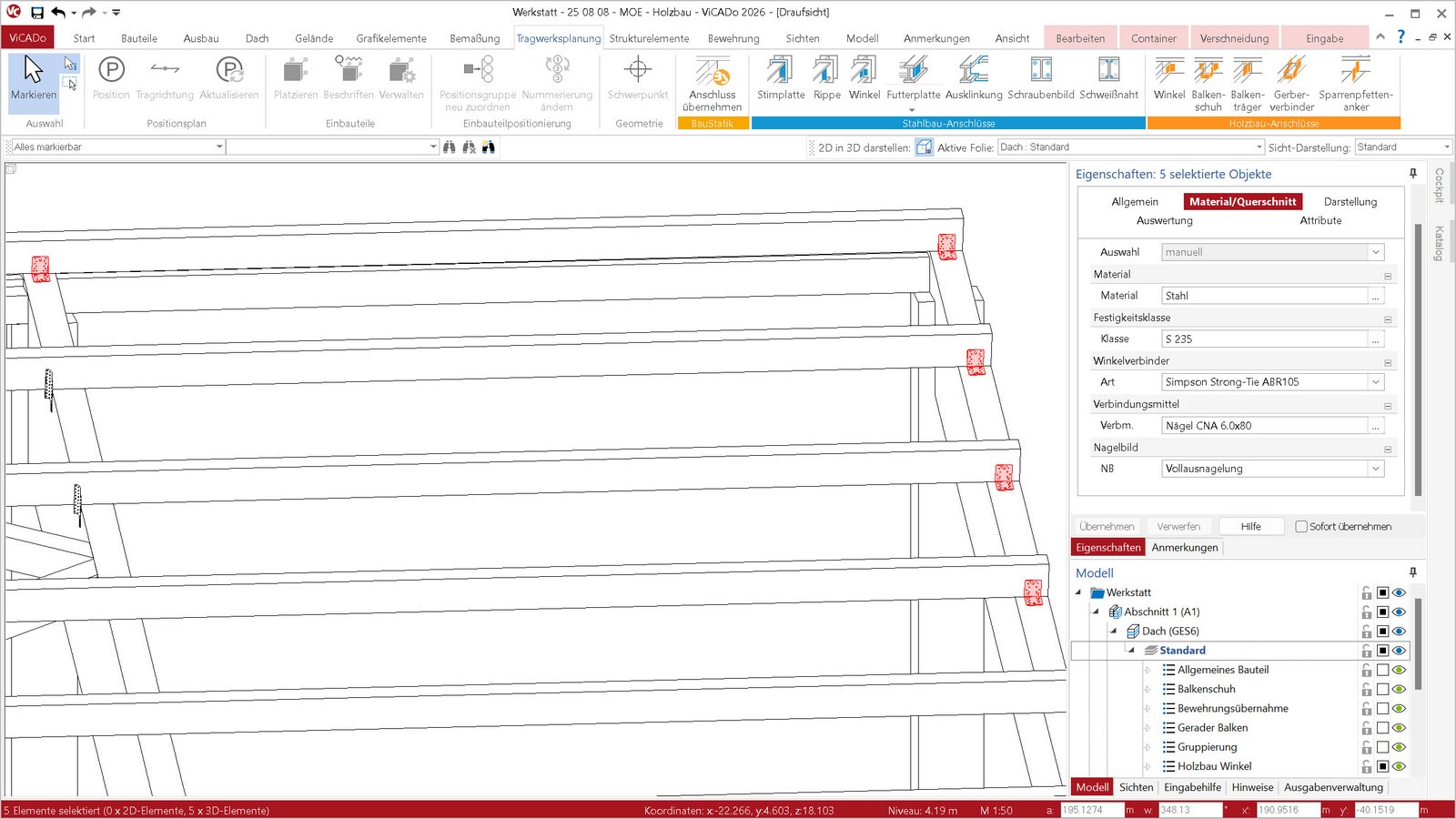
Task: Open the Bemaßung ribbon tab
Action: [x=474, y=38]
